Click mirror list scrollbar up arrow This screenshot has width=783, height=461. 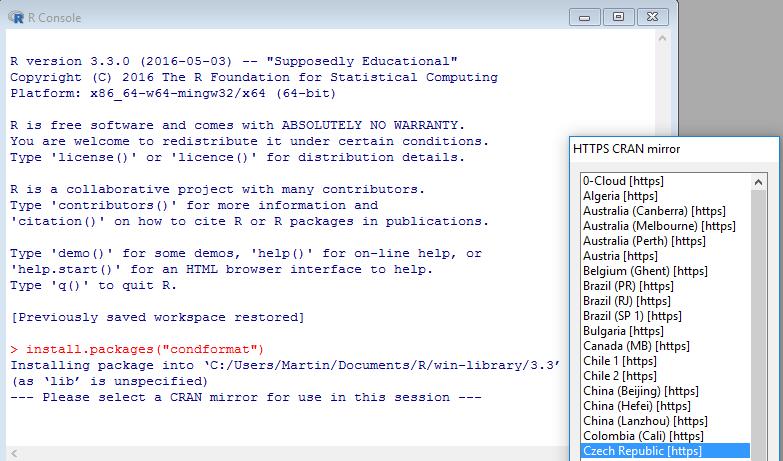(x=758, y=182)
